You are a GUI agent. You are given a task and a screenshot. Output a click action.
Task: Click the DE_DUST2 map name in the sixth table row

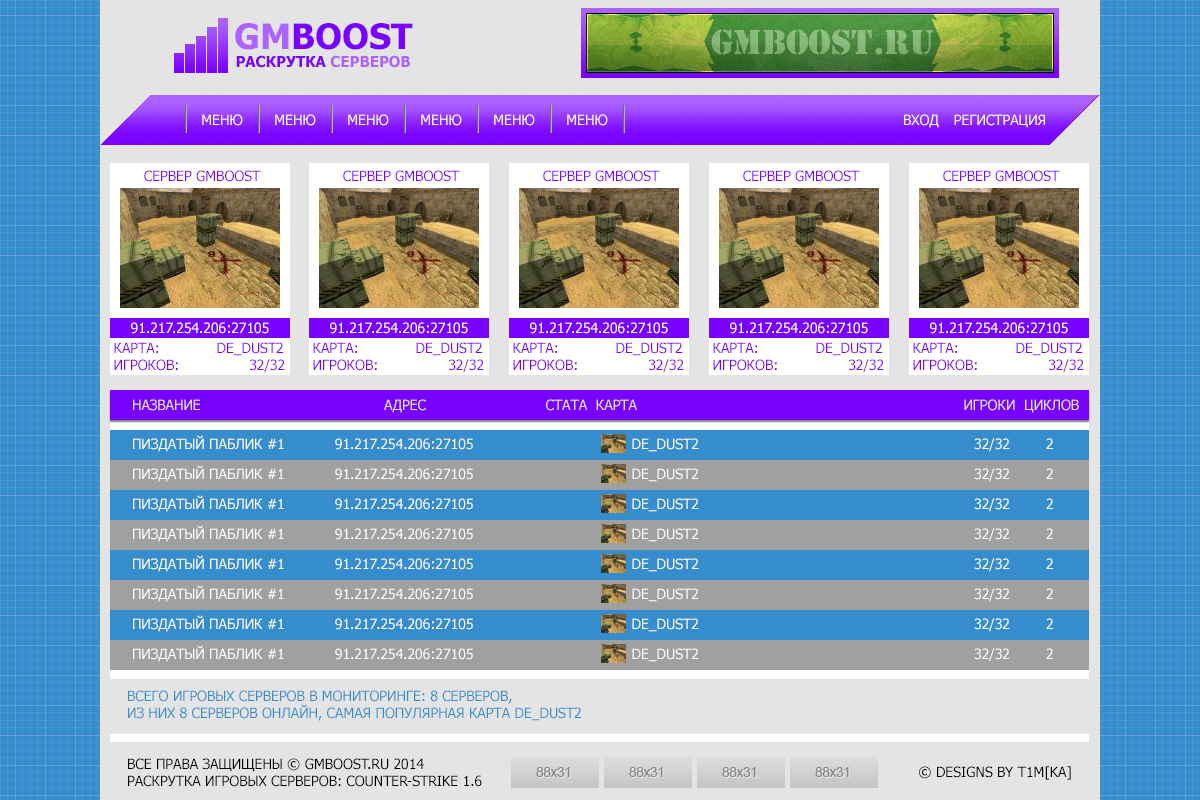pos(665,594)
